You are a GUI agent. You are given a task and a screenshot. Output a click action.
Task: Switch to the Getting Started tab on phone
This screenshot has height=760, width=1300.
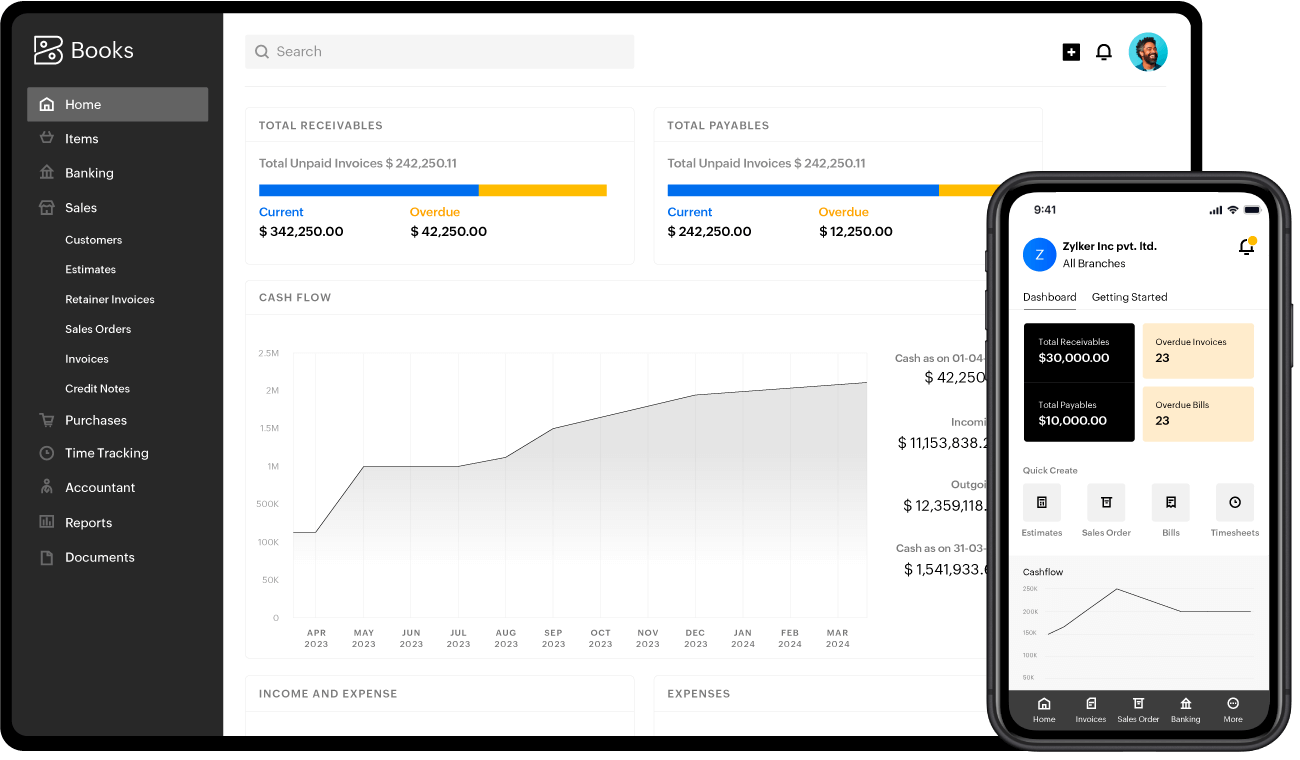[x=1129, y=297]
